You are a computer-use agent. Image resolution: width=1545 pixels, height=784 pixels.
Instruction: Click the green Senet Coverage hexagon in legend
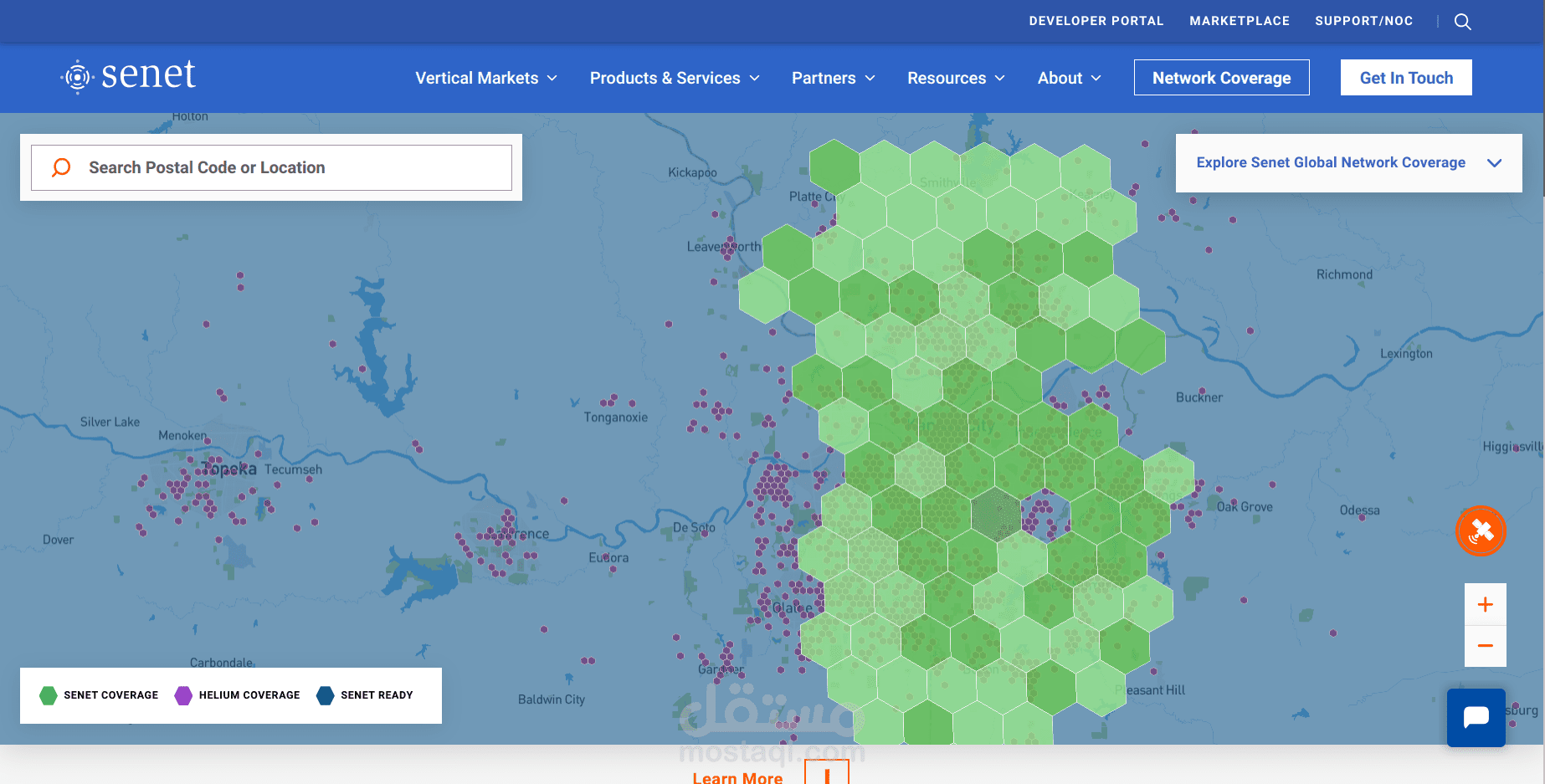[x=49, y=695]
